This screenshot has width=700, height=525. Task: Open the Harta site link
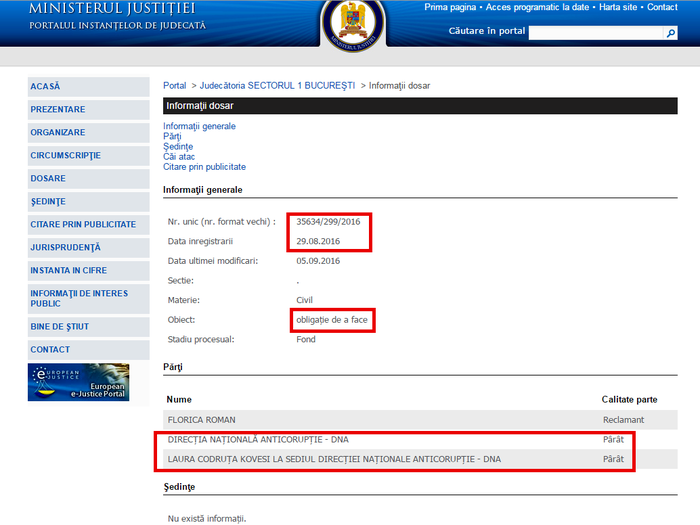click(x=618, y=7)
